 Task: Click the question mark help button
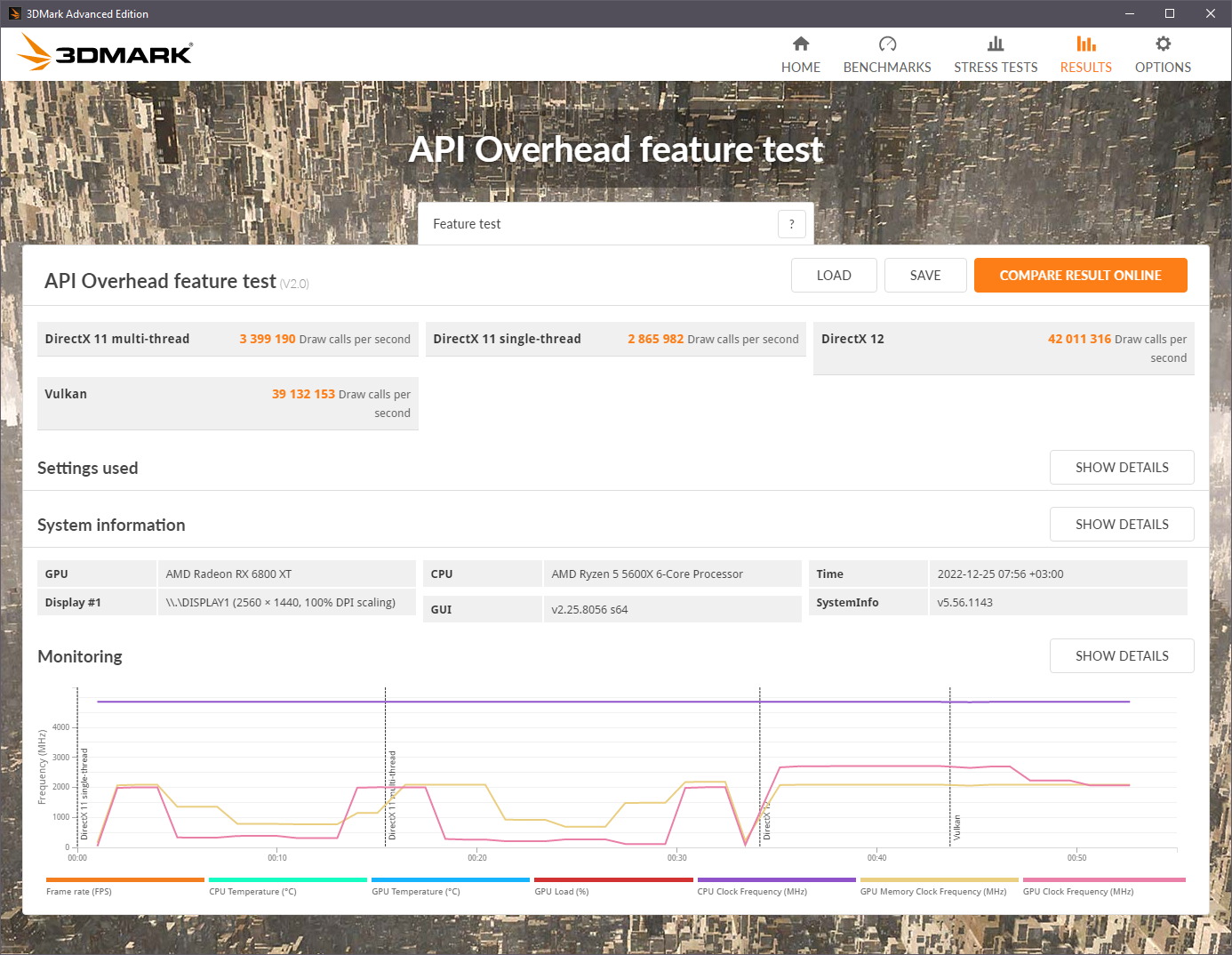(792, 224)
